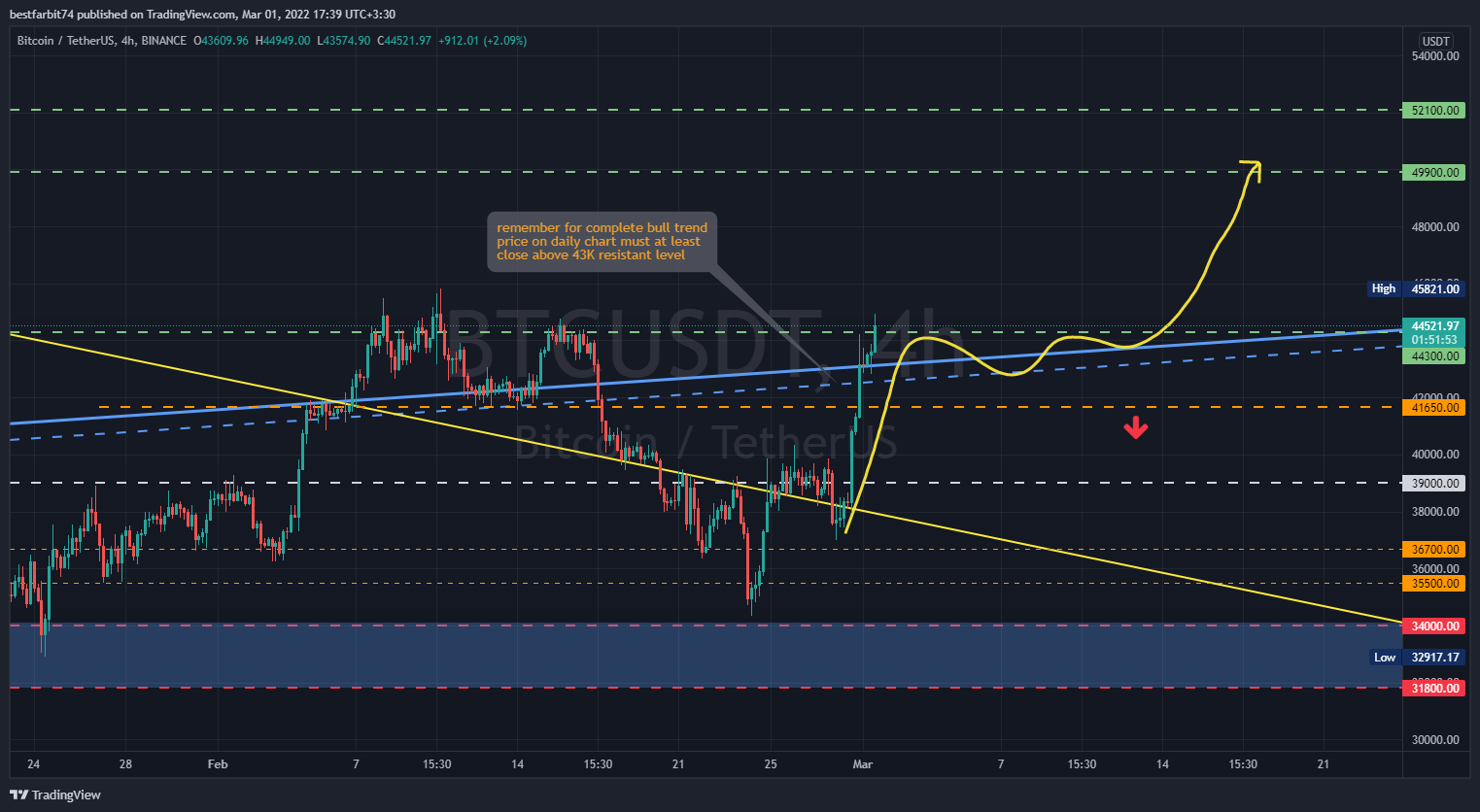Click the orange 36700.00 price label
Screen dimensions: 1480x812
pos(1433,550)
